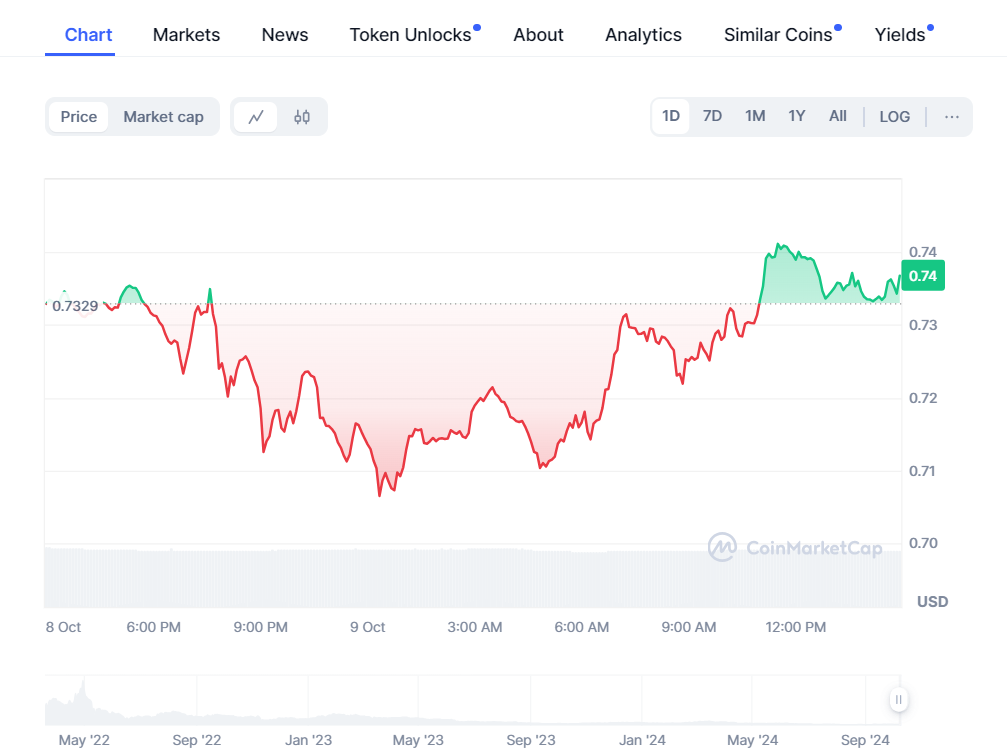The image size is (1007, 753).
Task: Choose the 1Y time range
Action: [x=796, y=116]
